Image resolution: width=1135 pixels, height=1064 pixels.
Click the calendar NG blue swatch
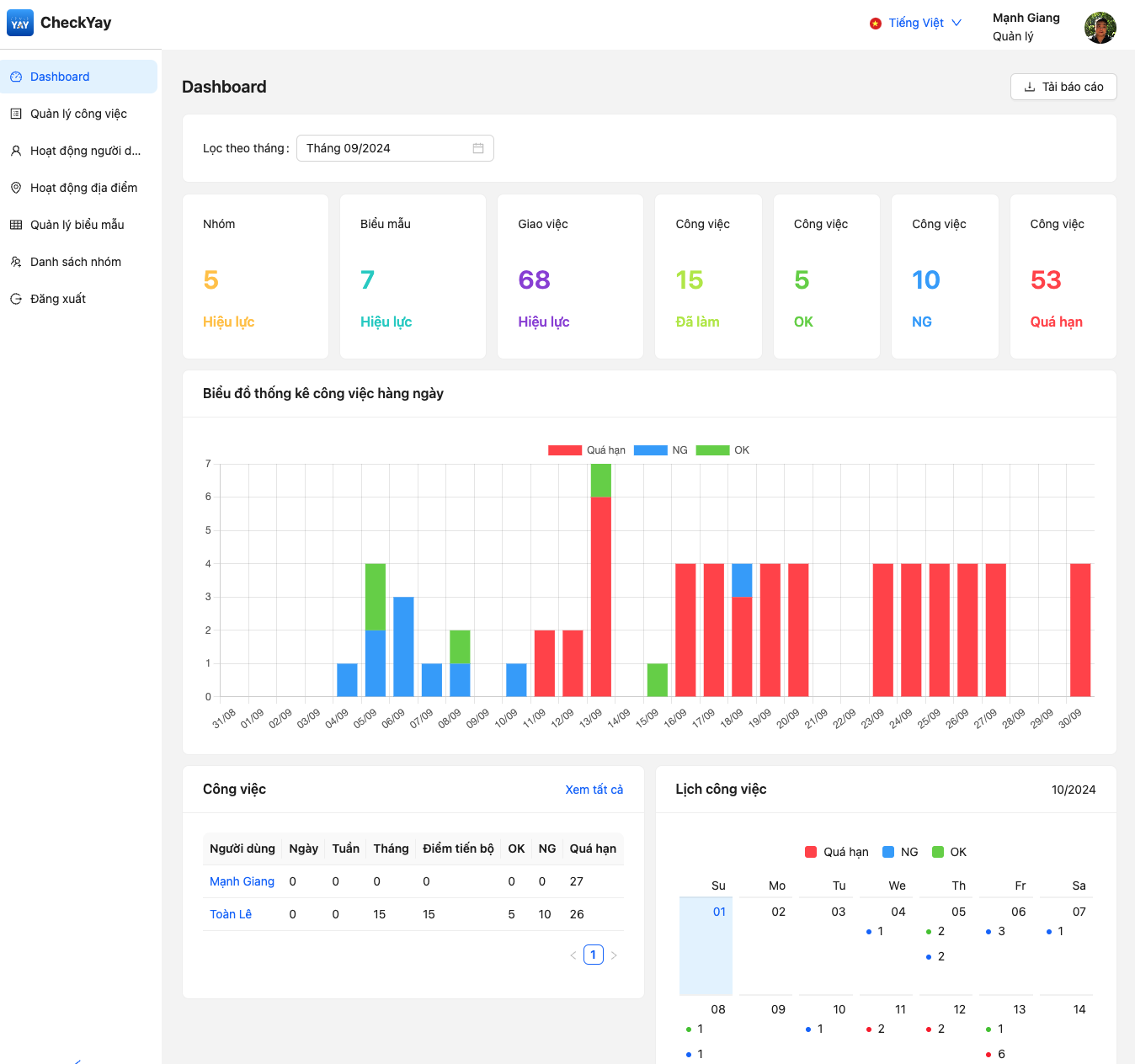888,852
